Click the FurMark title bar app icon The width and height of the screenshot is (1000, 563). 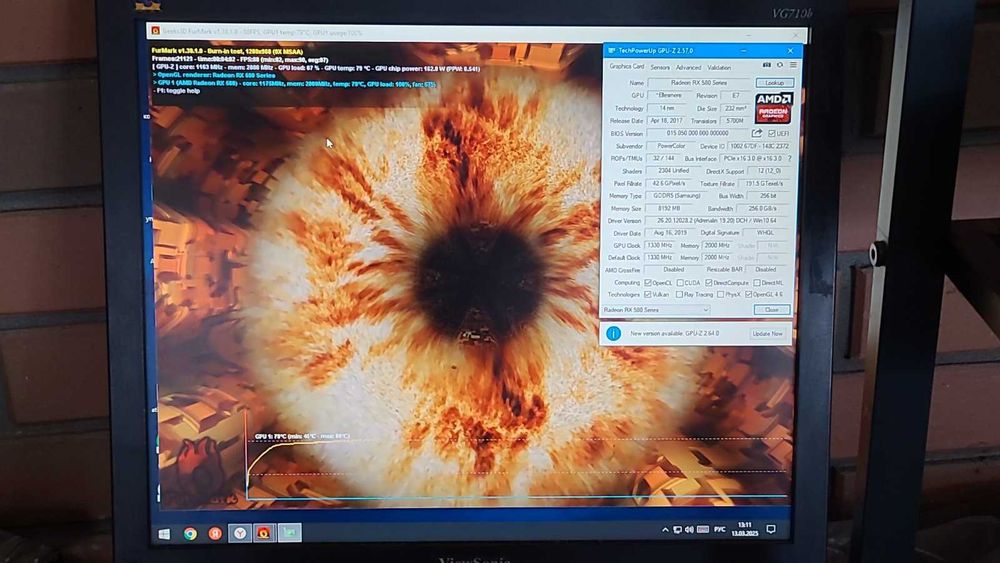coord(155,31)
